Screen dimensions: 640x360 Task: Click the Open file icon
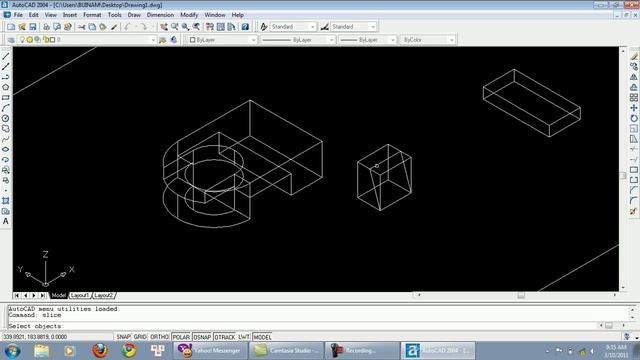coord(22,27)
